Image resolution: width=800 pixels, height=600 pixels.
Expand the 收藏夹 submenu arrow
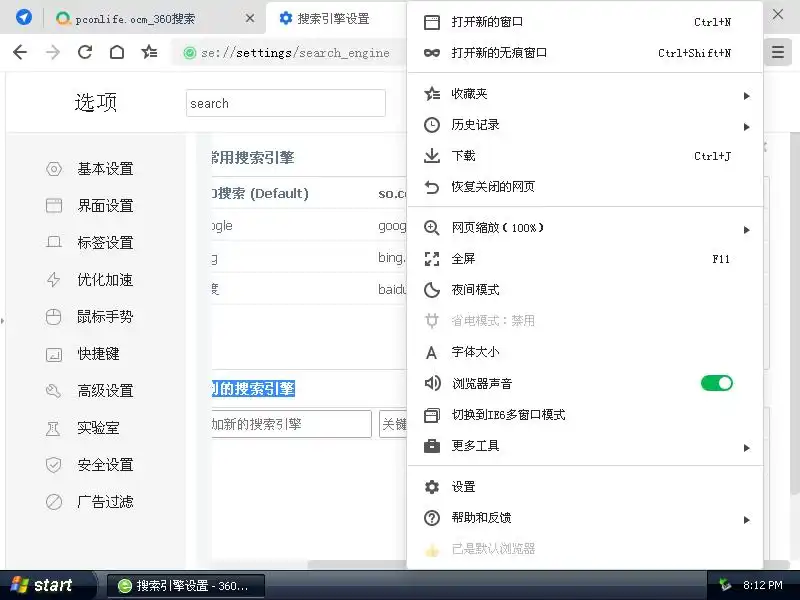pyautogui.click(x=746, y=96)
